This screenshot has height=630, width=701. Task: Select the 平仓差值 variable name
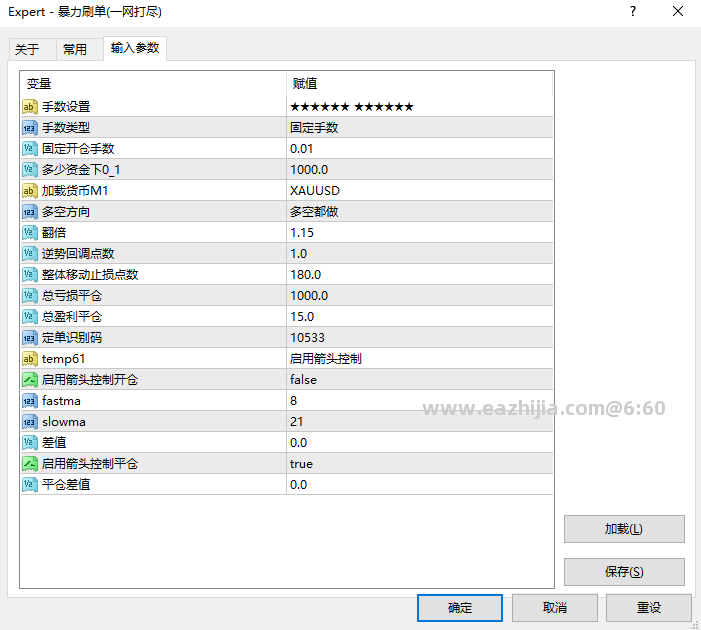66,485
